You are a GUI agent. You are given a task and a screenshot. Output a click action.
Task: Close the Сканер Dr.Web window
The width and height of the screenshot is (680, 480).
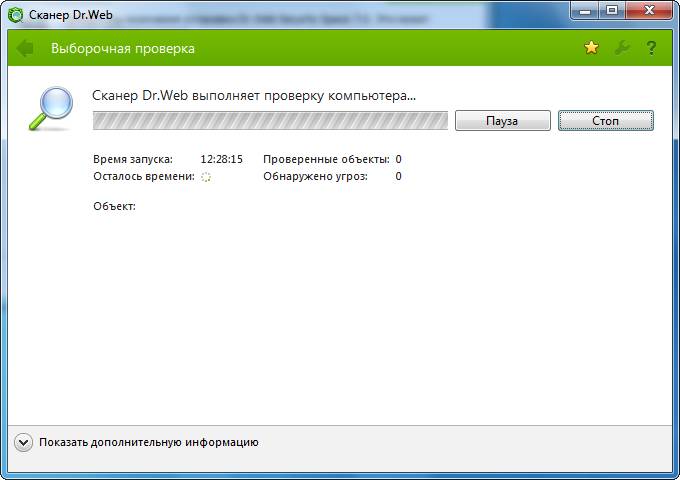click(649, 10)
